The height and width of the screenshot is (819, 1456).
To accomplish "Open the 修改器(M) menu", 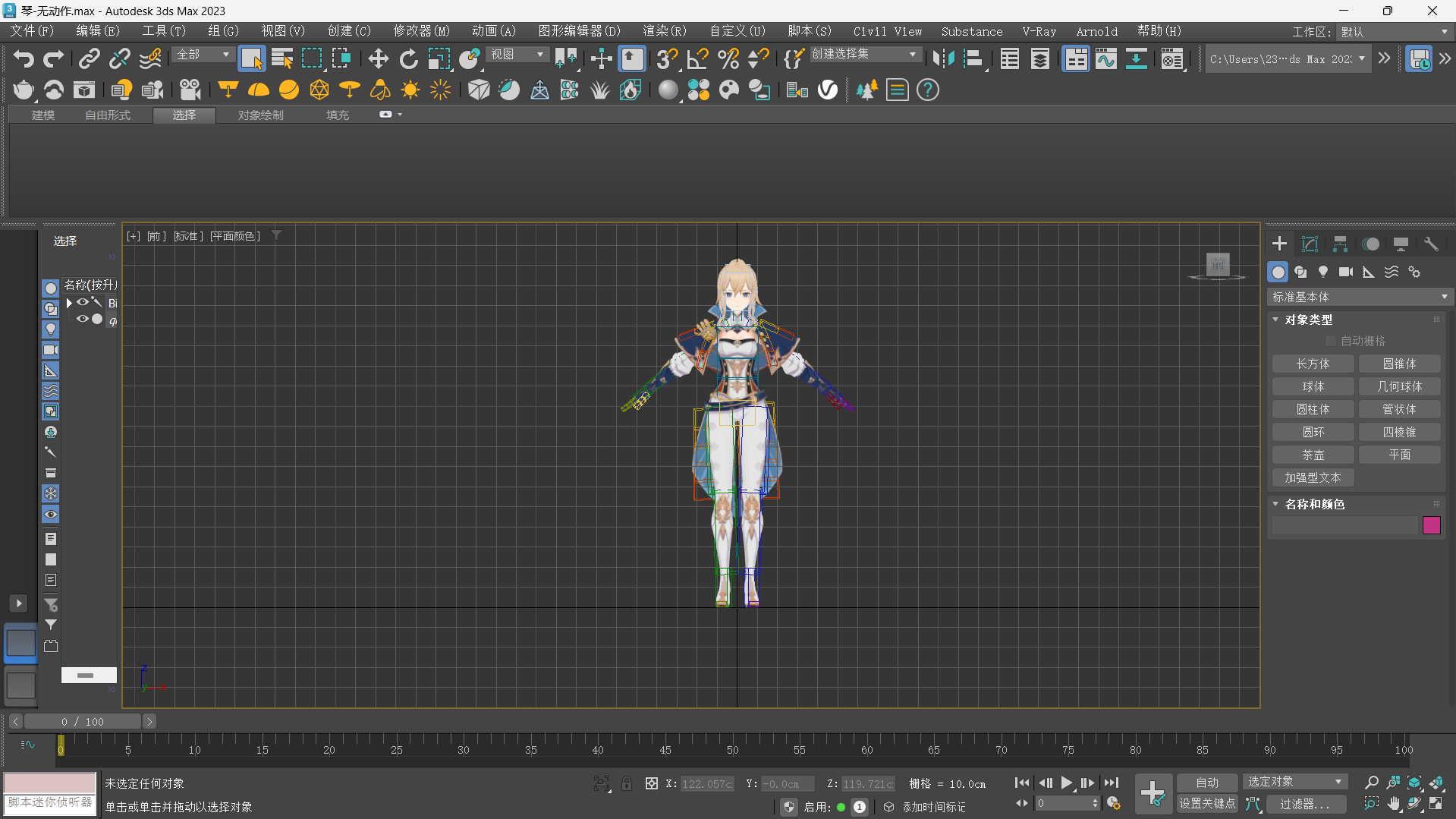I will tap(421, 31).
